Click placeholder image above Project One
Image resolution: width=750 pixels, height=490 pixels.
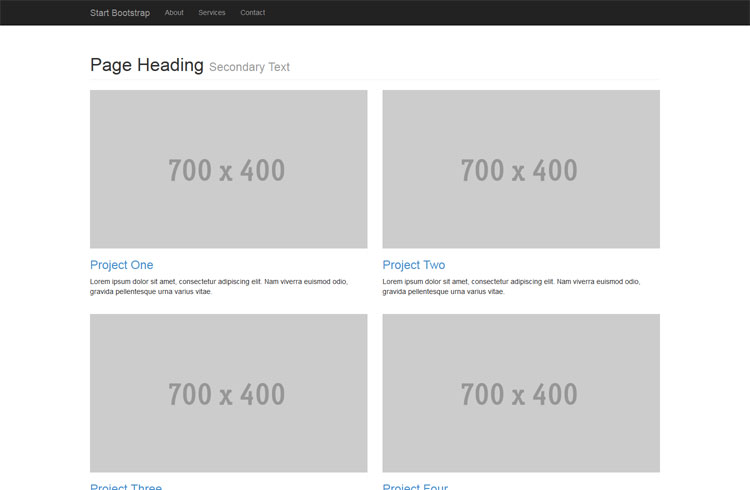[228, 169]
